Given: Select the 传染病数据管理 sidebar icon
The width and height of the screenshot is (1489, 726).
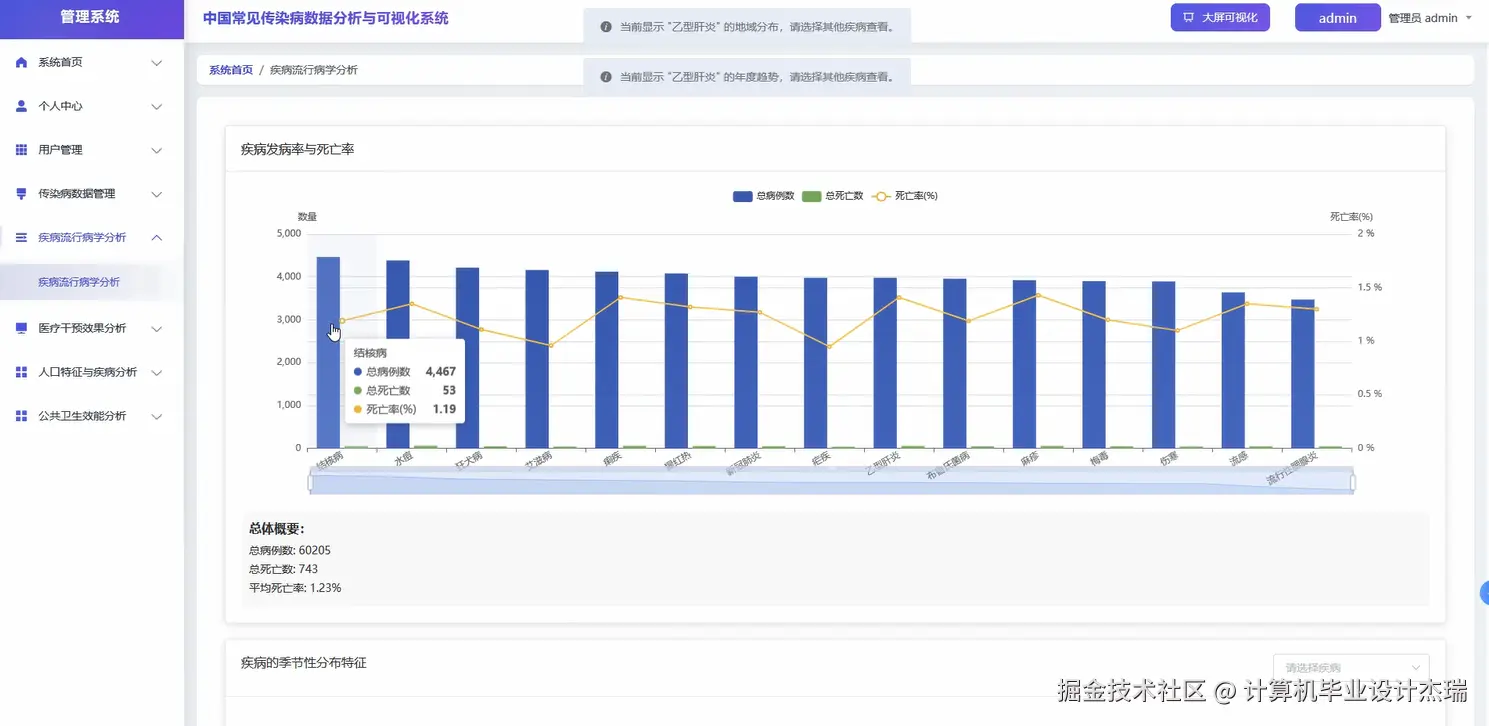Looking at the screenshot, I should (x=20, y=193).
